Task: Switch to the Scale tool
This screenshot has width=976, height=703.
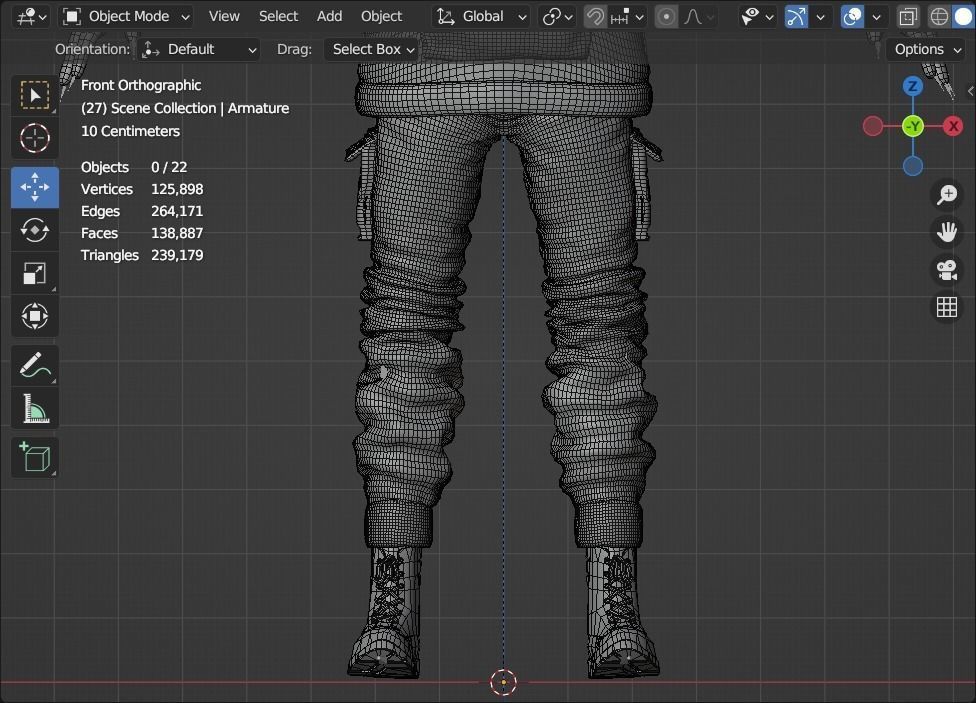Action: (35, 273)
